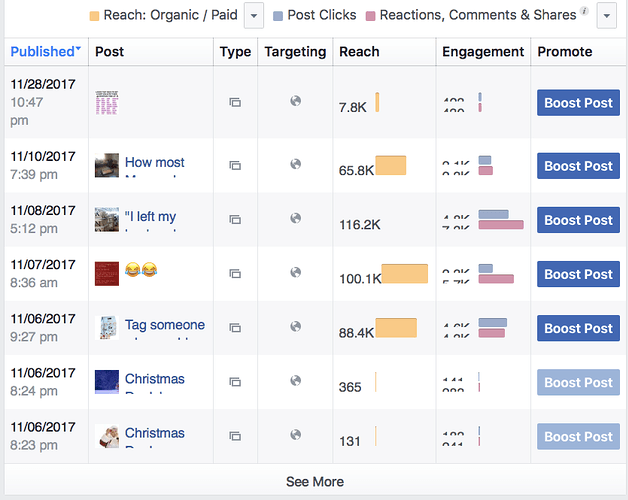
Task: Open the red thumbnail of 11/07/2017 post
Action: tap(107, 274)
